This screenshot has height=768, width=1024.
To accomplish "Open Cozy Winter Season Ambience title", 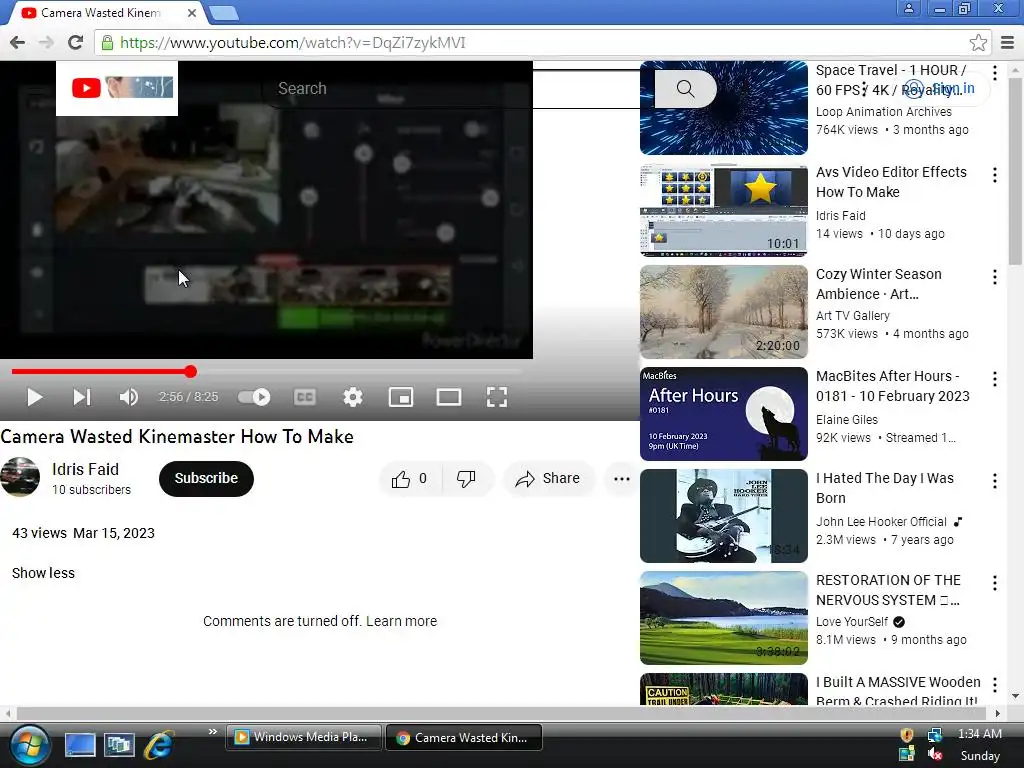I will tap(878, 284).
